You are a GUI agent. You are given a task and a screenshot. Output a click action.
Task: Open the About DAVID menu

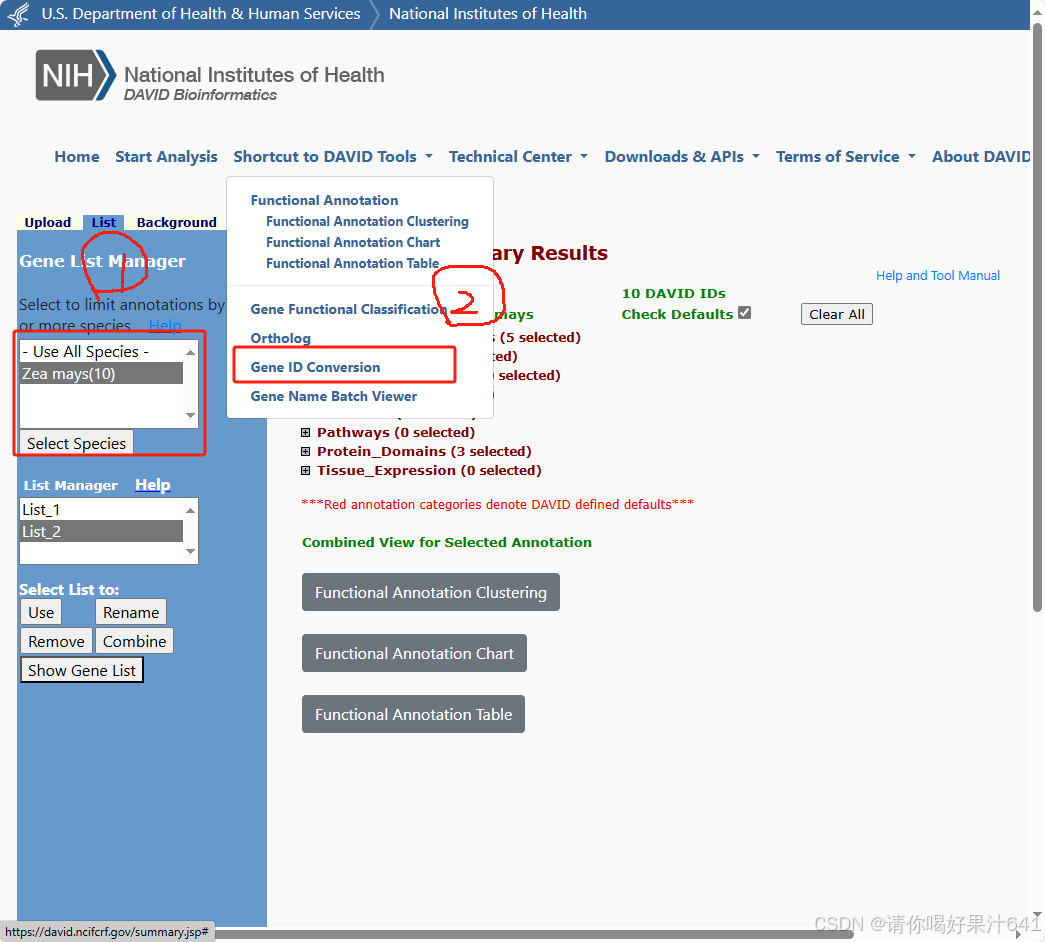[x=981, y=157]
